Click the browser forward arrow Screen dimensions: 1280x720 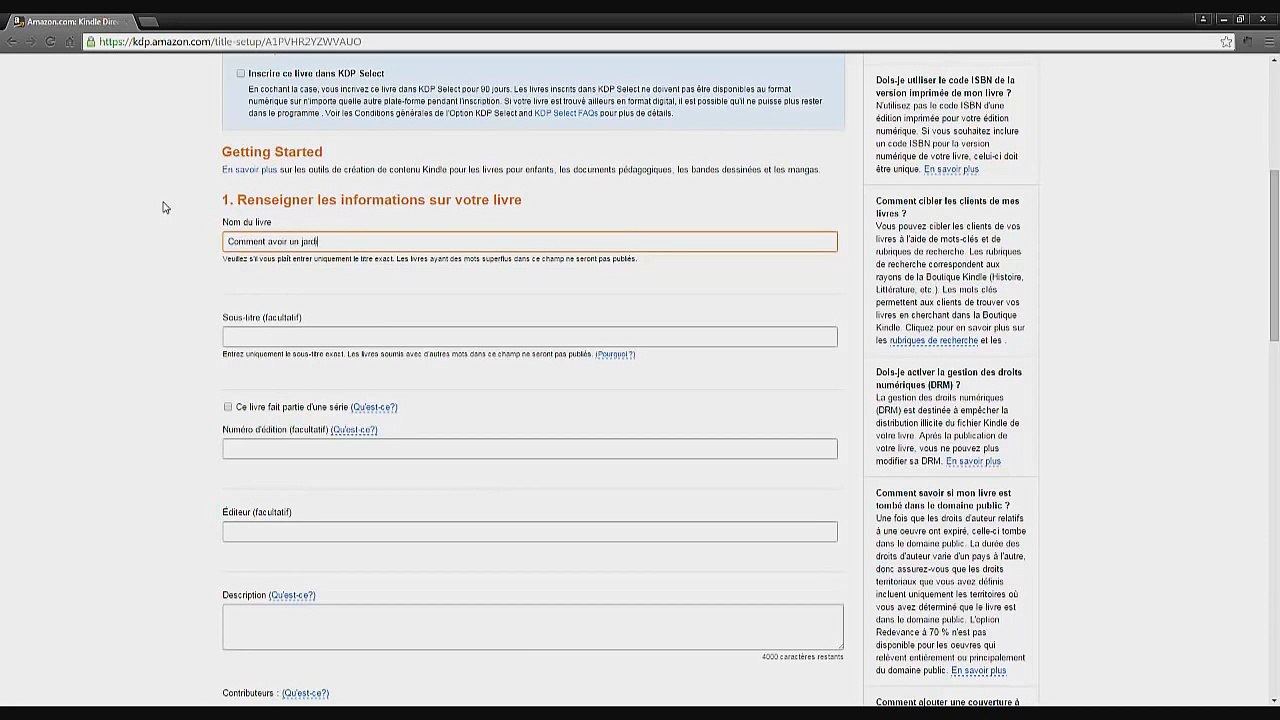tap(30, 41)
